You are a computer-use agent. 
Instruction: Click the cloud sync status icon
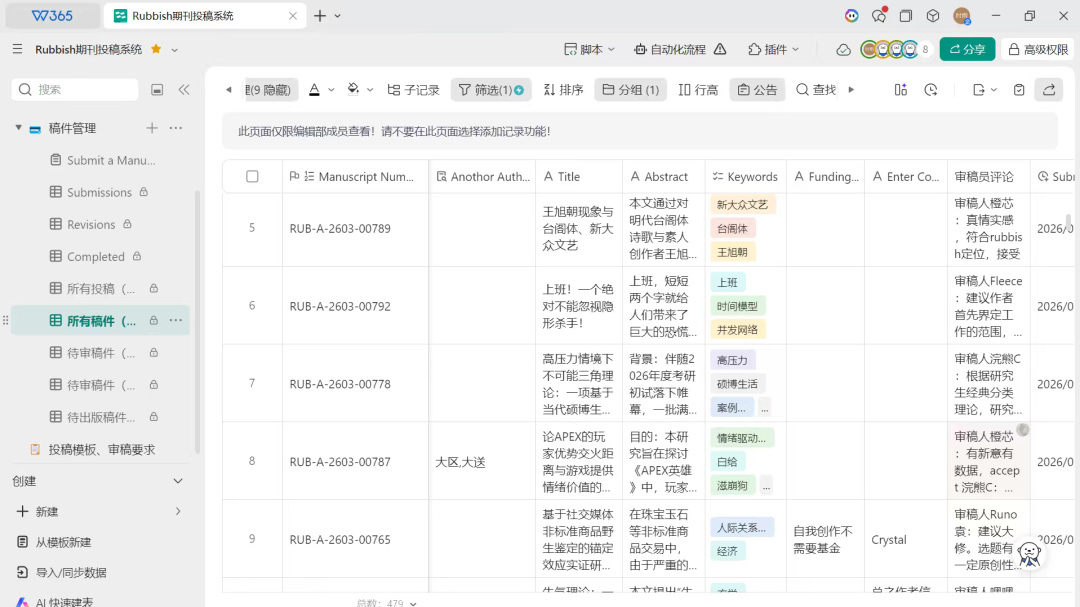[x=843, y=49]
